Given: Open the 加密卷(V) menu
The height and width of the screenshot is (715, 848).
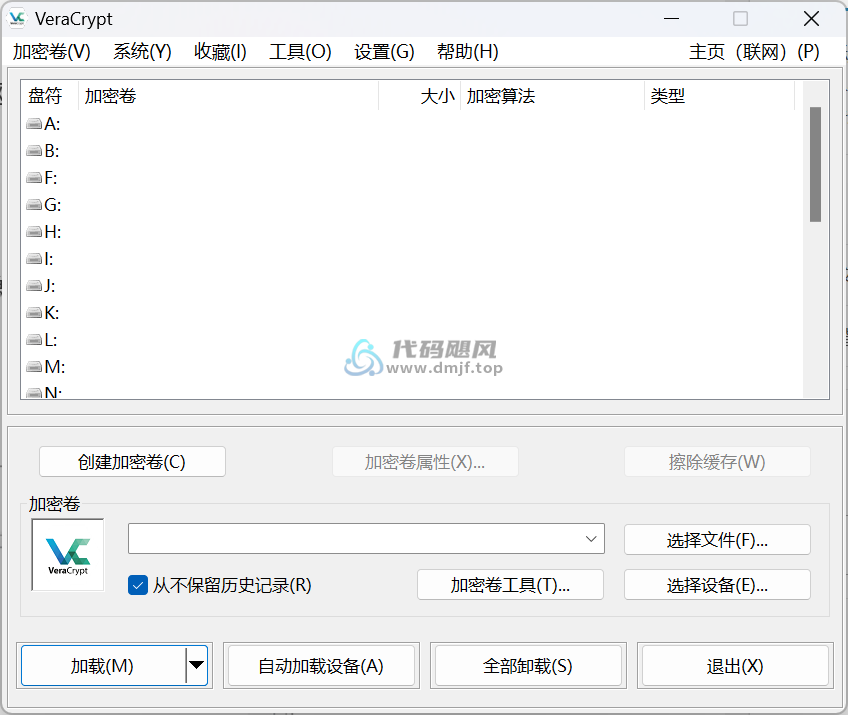Looking at the screenshot, I should click(x=52, y=52).
